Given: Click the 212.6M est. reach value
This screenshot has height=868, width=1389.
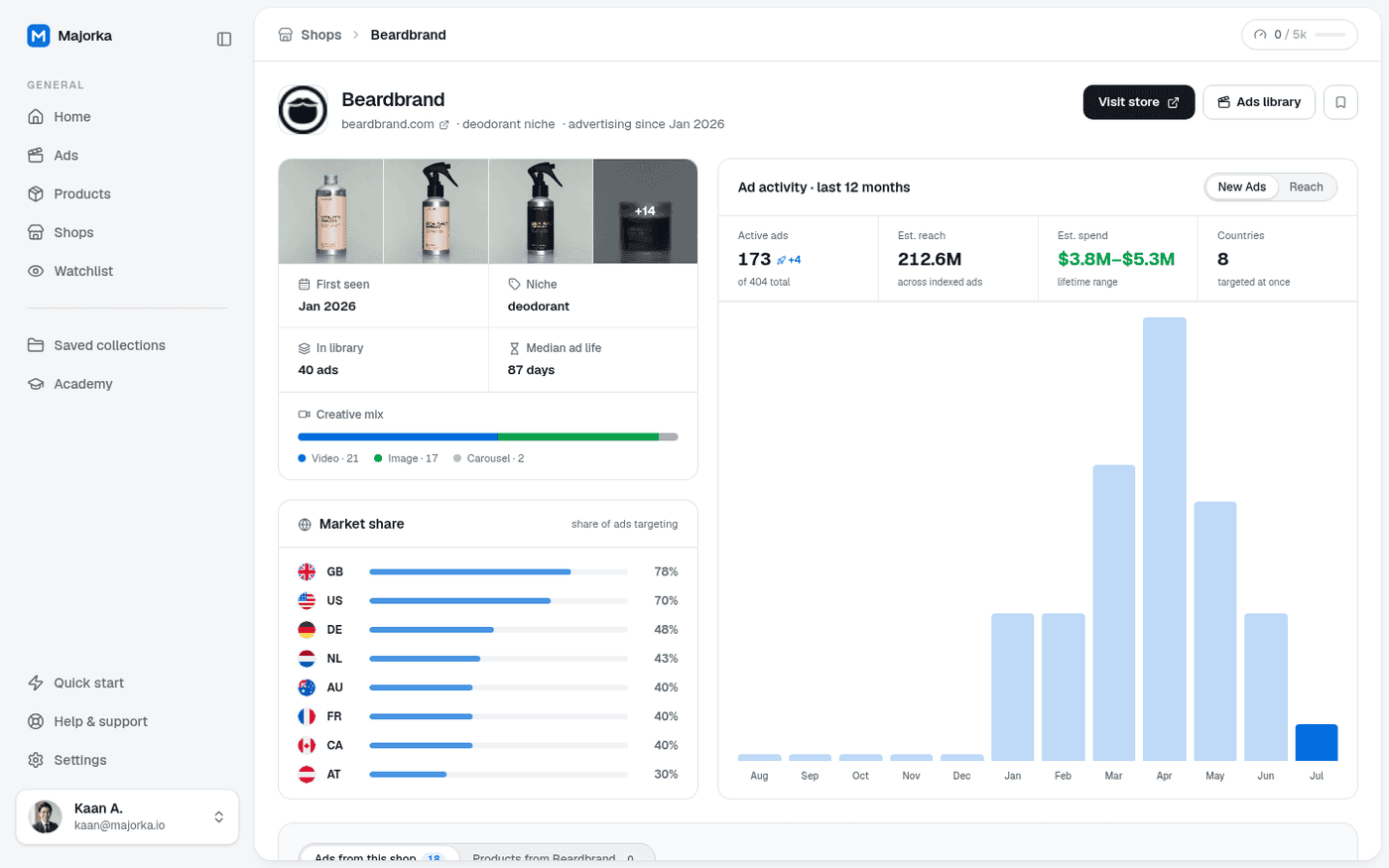Looking at the screenshot, I should [x=929, y=259].
